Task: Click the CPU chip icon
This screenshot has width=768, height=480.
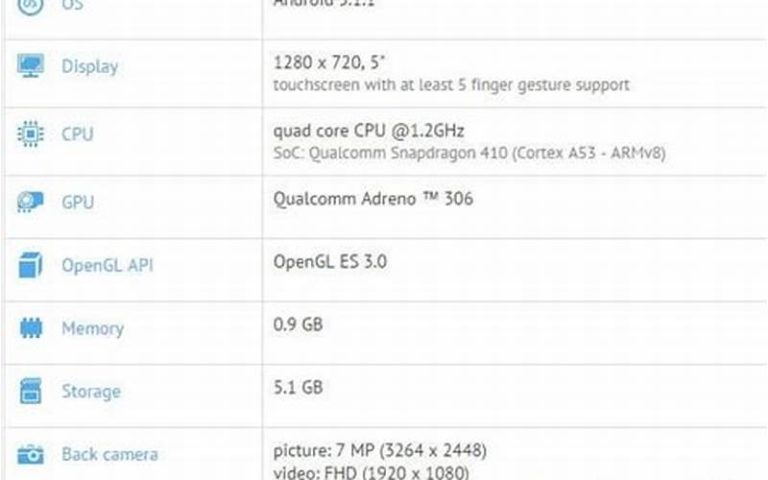Action: (x=31, y=134)
